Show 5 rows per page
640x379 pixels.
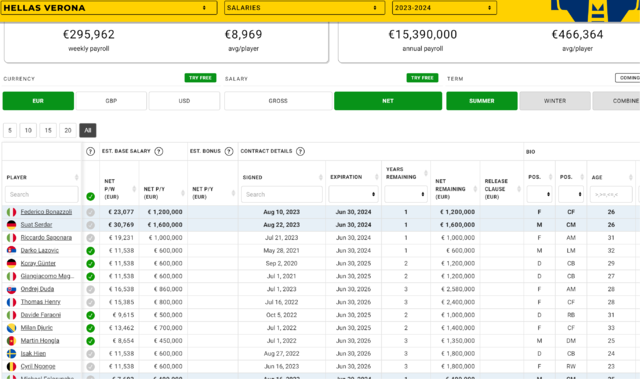point(10,131)
